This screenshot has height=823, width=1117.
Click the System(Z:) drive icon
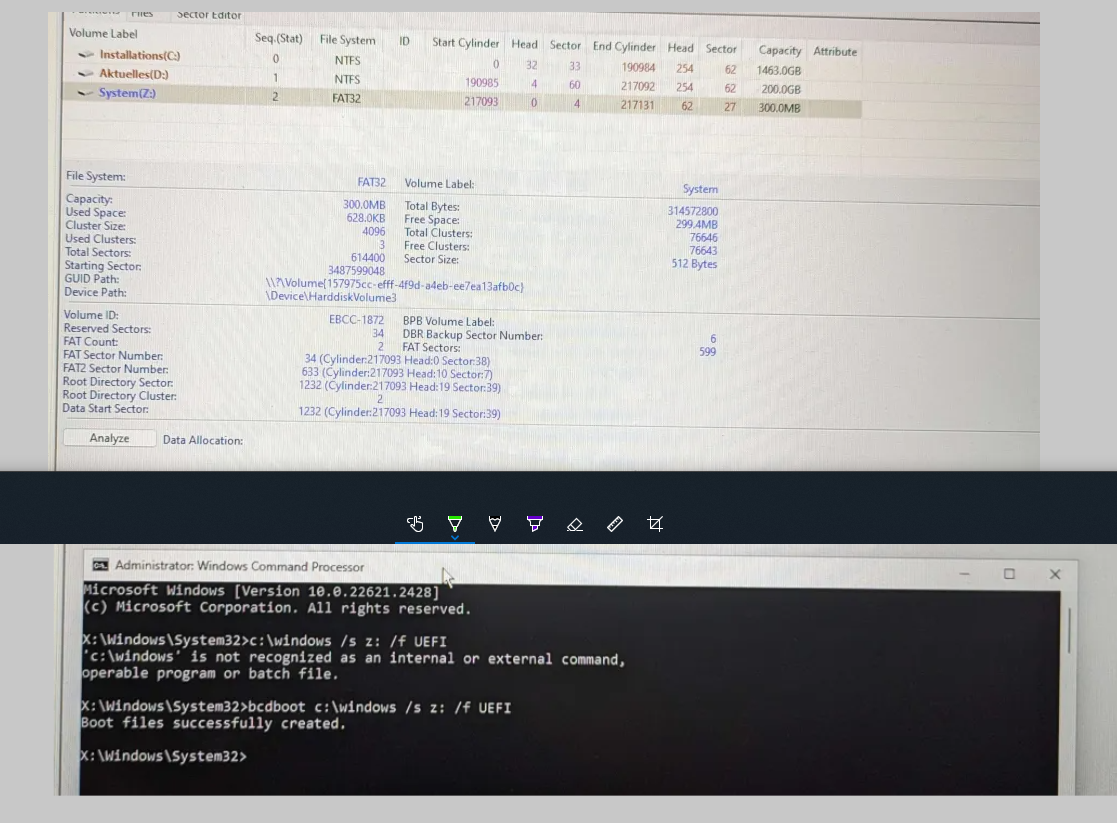(x=85, y=93)
